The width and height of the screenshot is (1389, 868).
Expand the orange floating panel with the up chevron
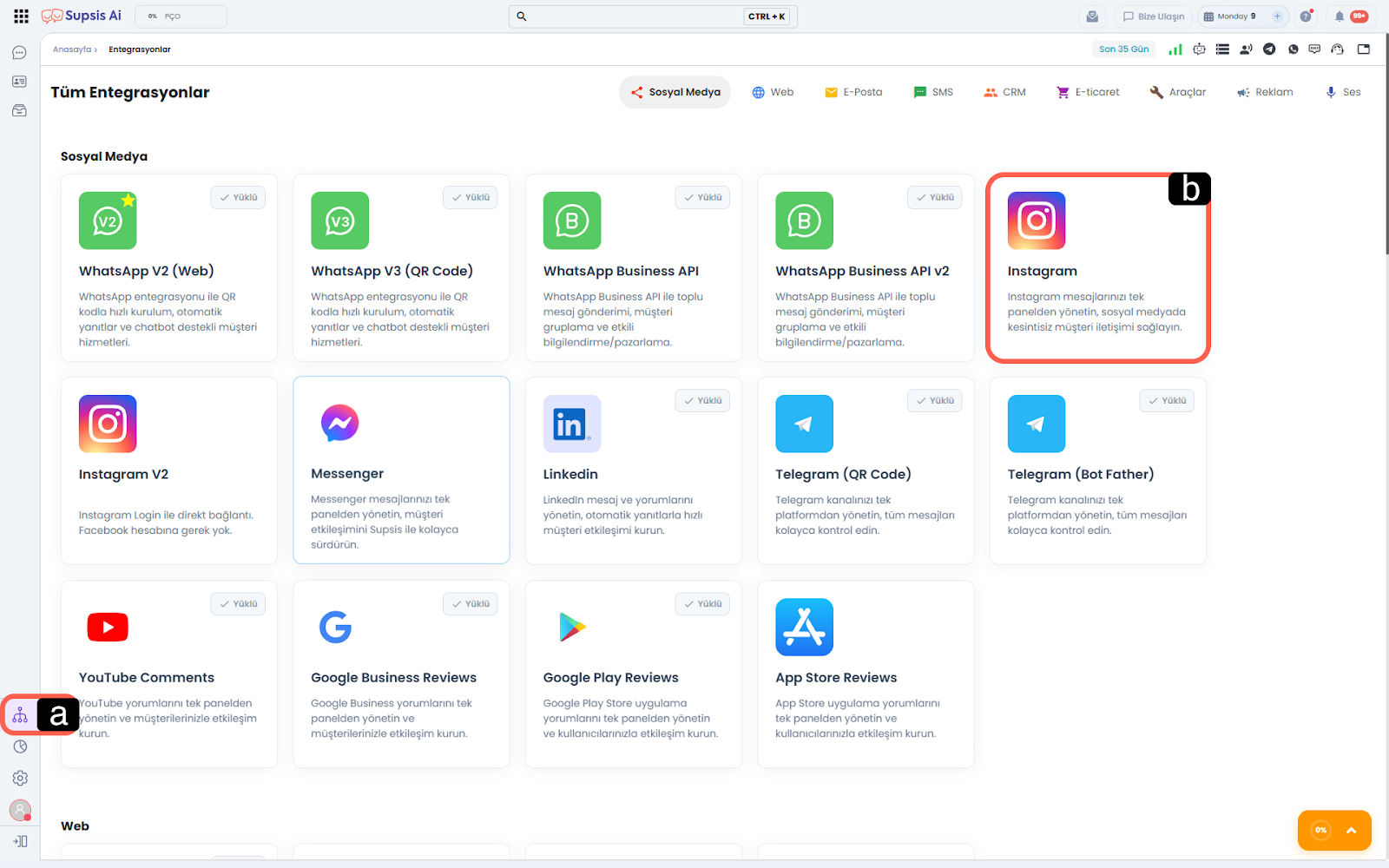click(x=1351, y=831)
